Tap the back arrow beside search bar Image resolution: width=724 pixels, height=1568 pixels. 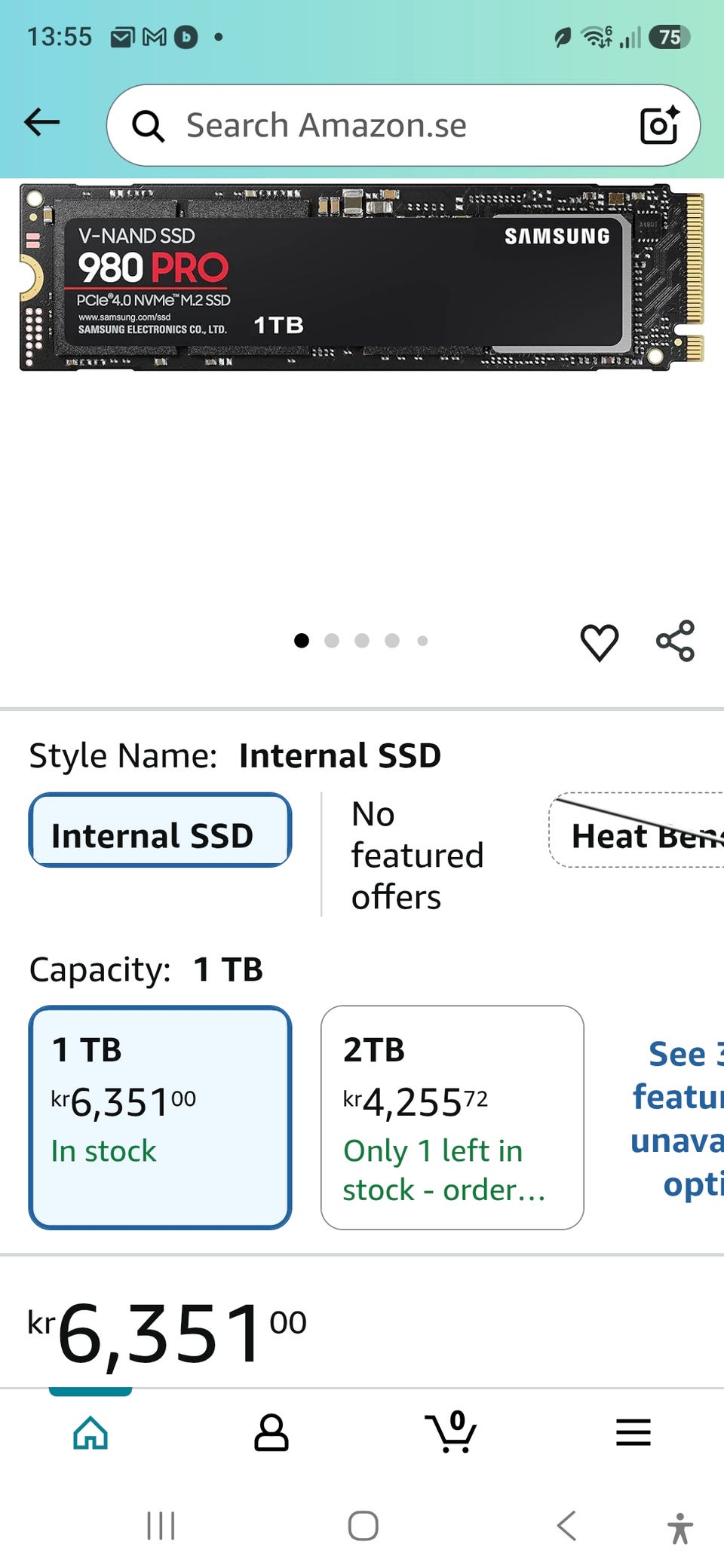click(x=41, y=122)
